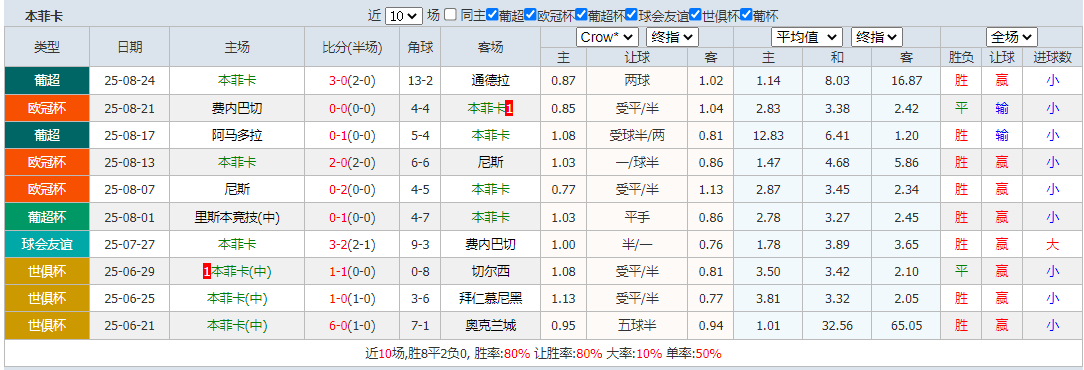Viewport: 1084px width, 370px height.
Task: Click the 奥克兰城 team name
Action: (x=490, y=326)
